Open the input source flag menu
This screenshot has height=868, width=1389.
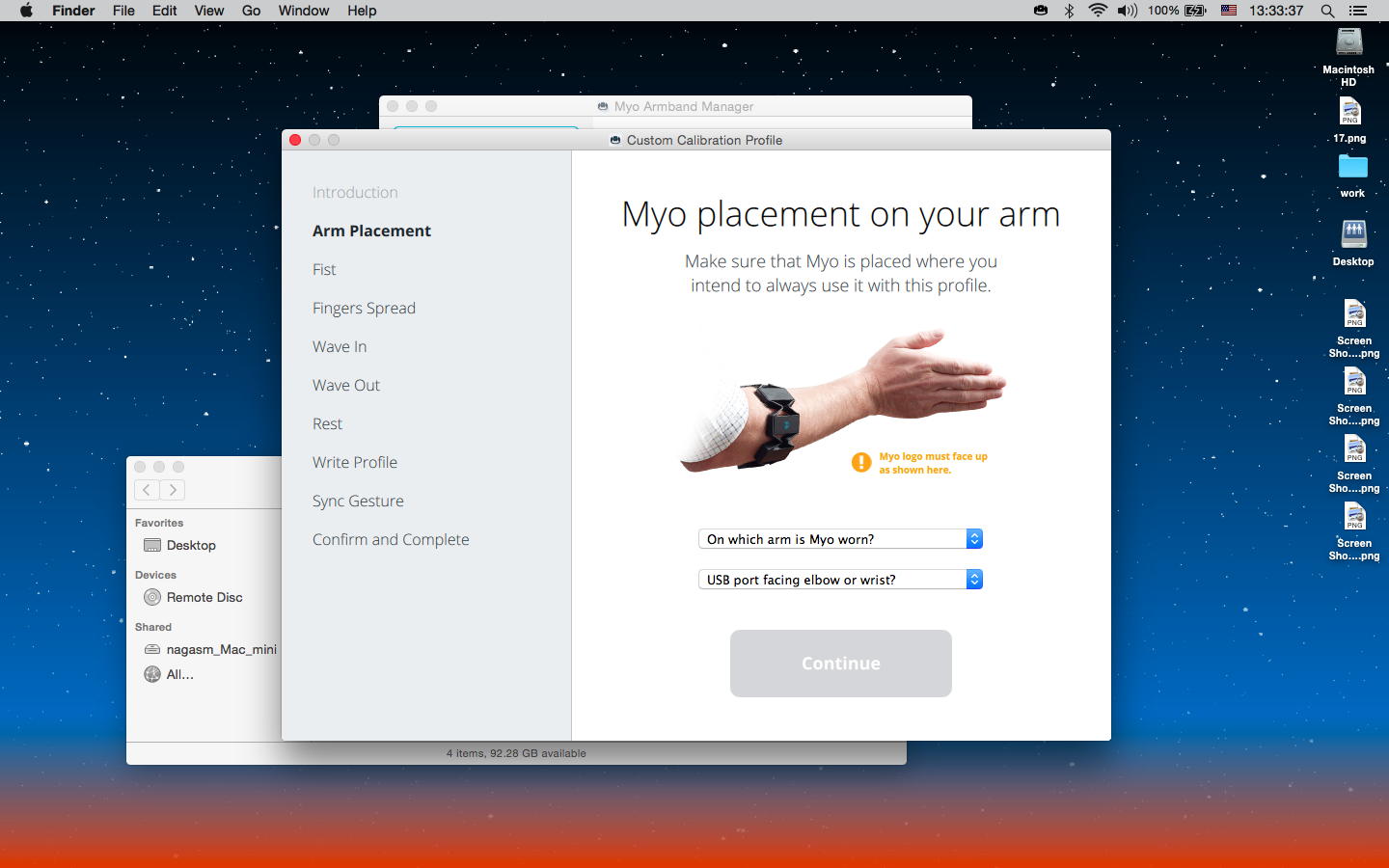(1229, 11)
